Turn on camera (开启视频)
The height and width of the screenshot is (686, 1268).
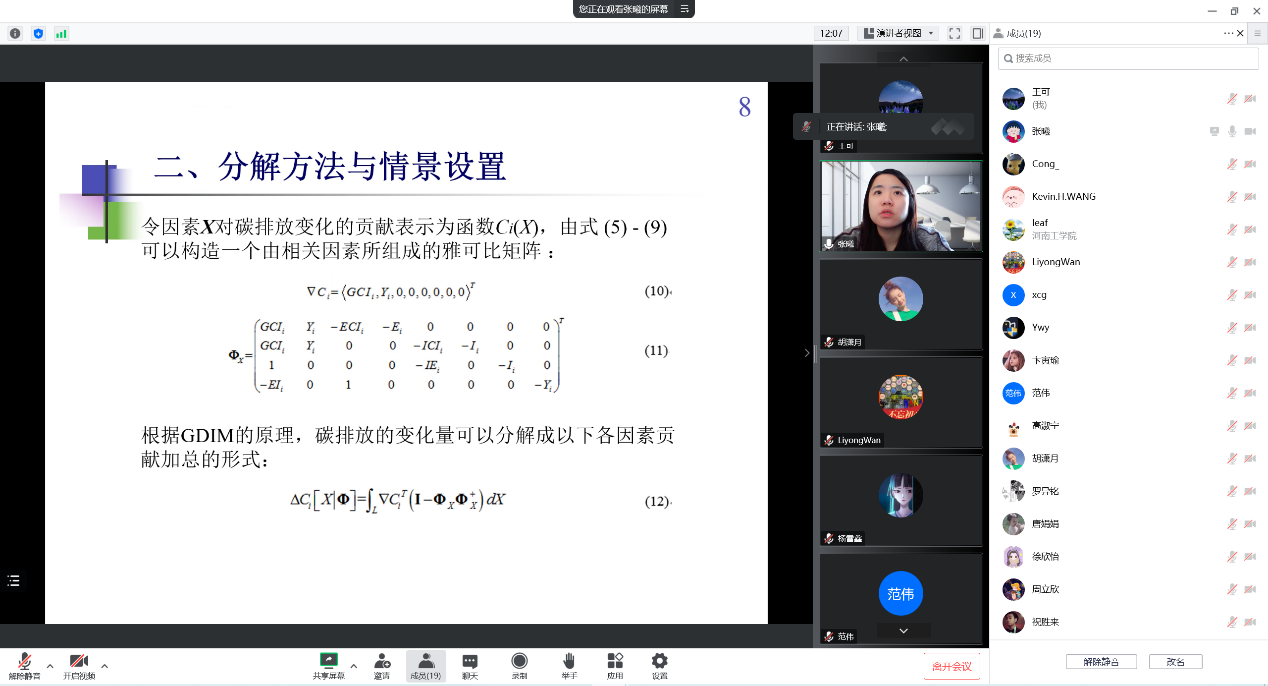pyautogui.click(x=78, y=665)
